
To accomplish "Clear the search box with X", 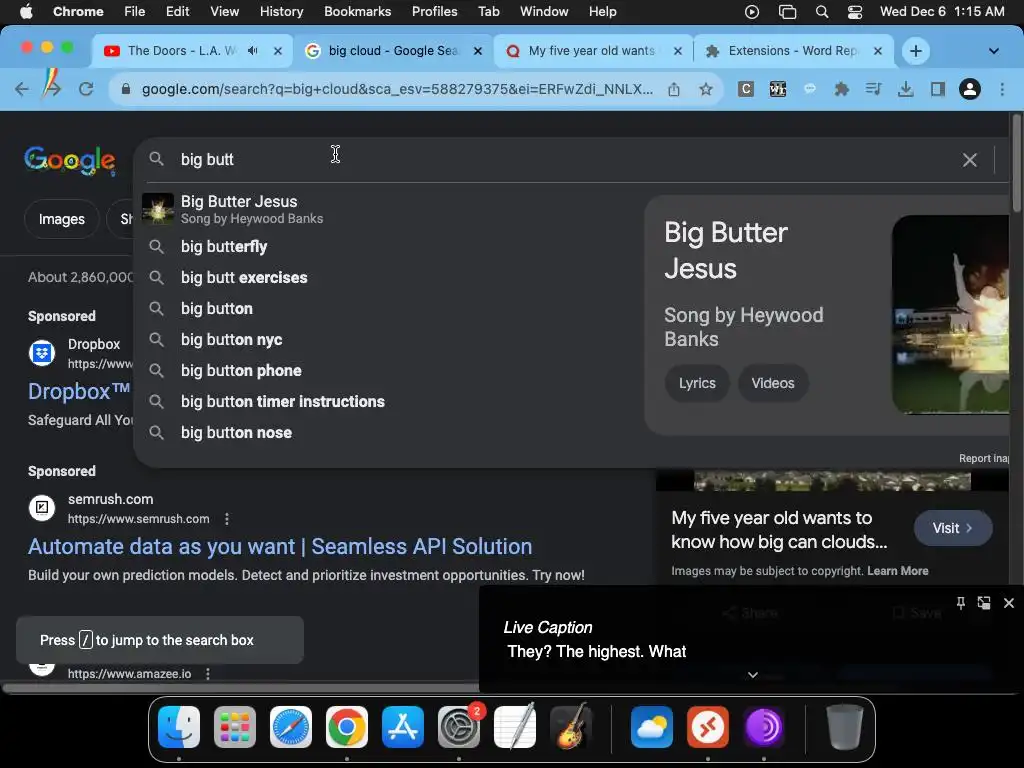I will click(969, 159).
